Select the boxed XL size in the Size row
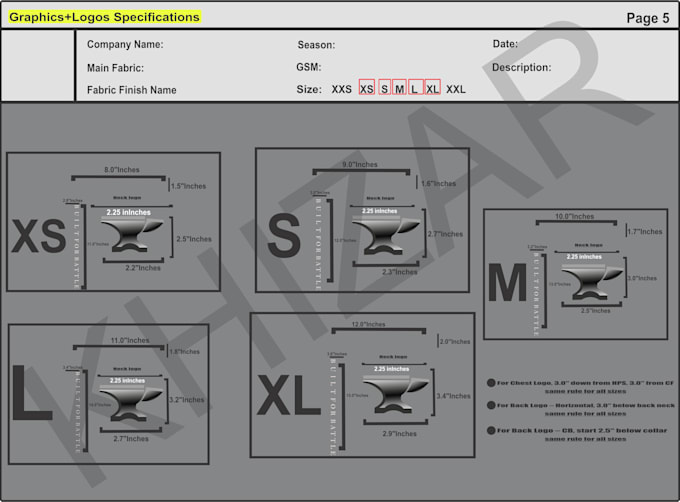 pyautogui.click(x=432, y=89)
